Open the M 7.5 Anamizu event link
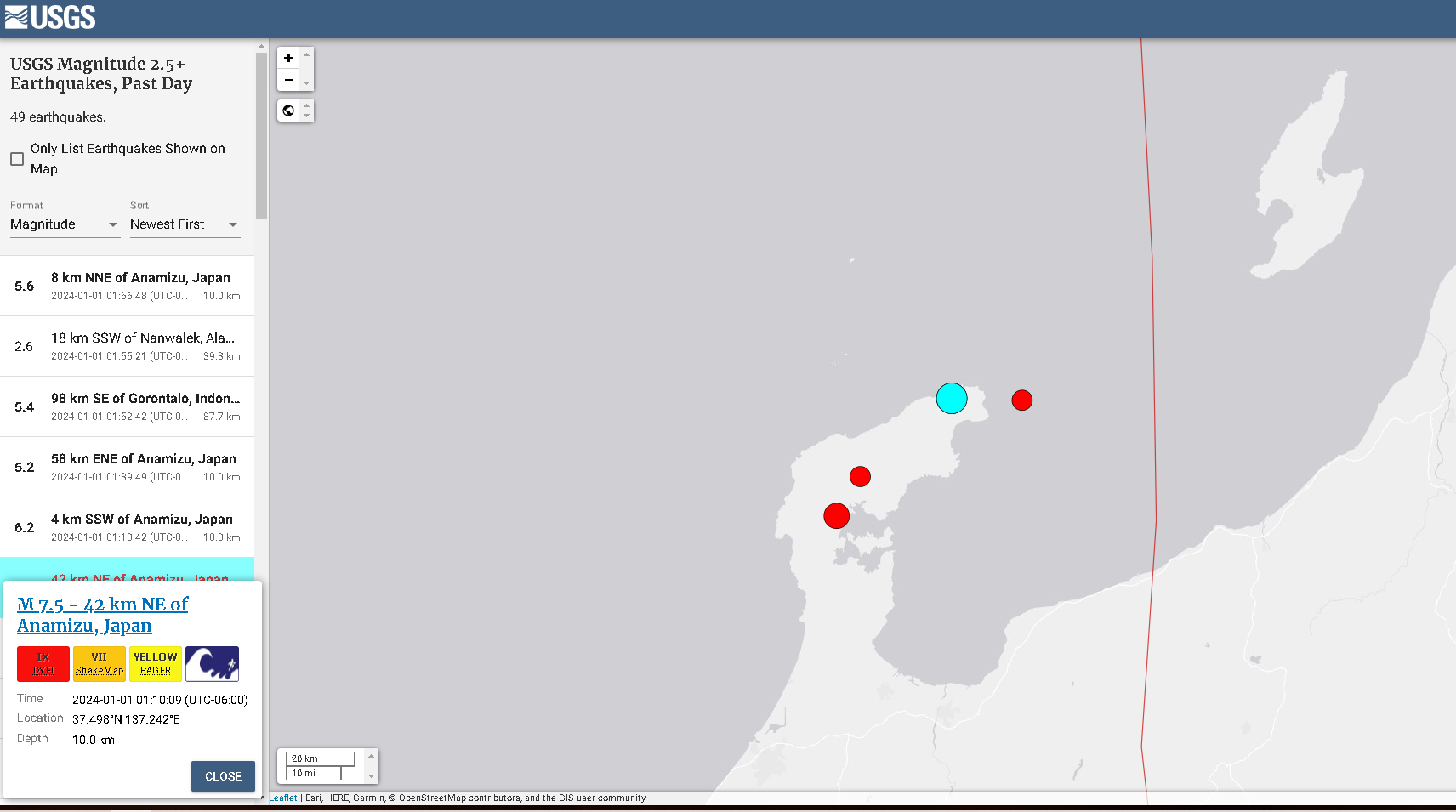 102,615
